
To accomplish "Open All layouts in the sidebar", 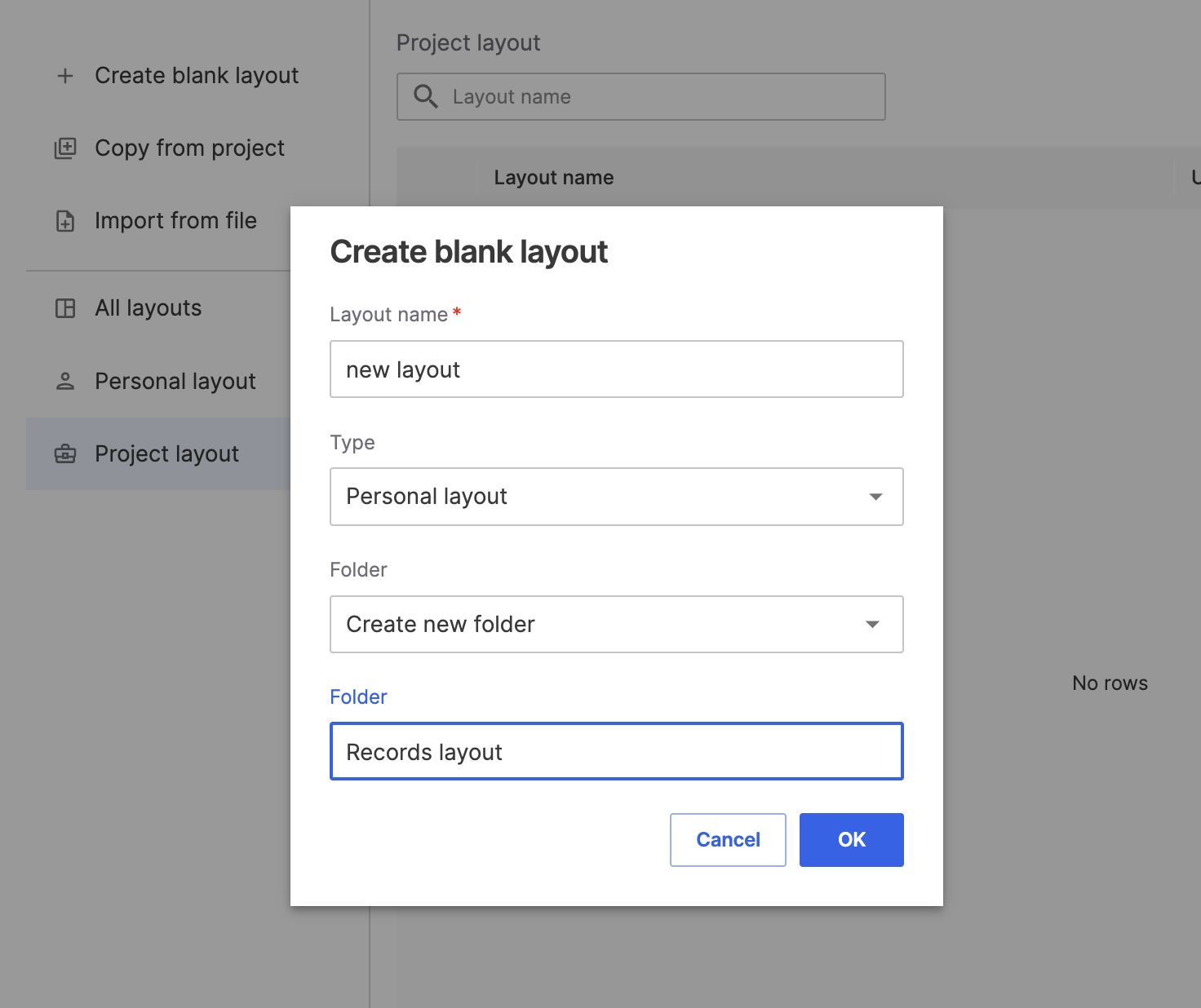I will coord(148,308).
